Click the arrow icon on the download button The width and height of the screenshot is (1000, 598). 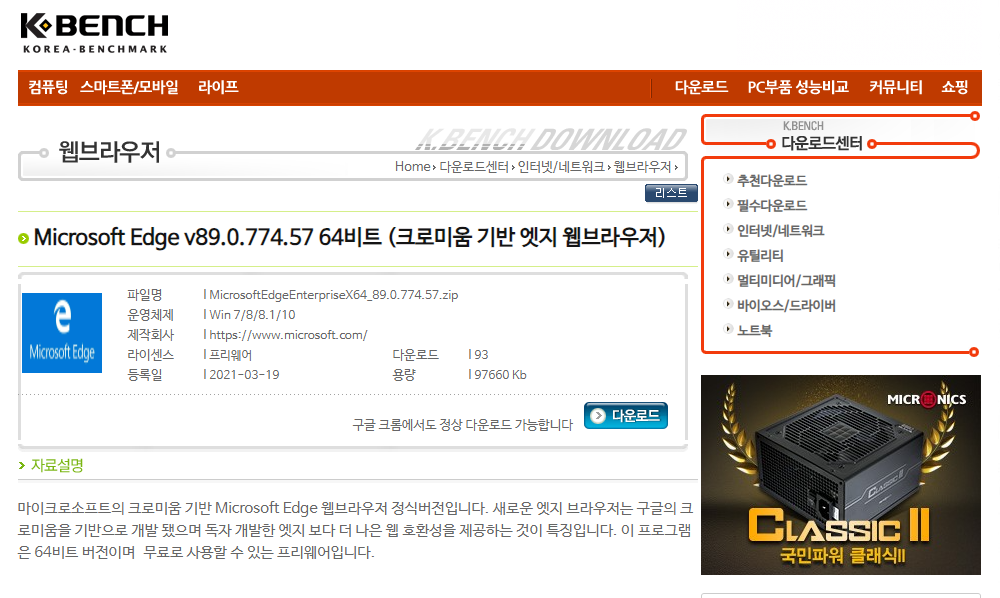pyautogui.click(x=598, y=416)
